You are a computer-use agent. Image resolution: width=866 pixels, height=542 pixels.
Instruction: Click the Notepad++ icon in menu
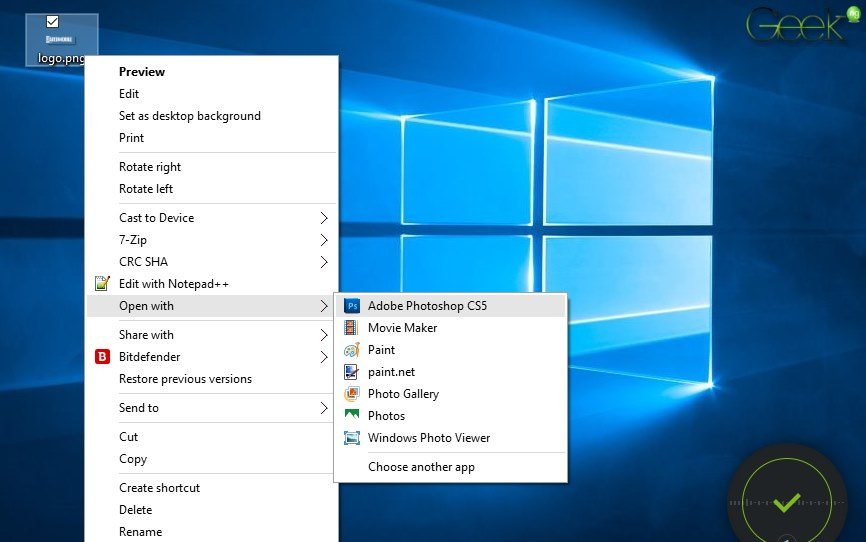coord(102,283)
